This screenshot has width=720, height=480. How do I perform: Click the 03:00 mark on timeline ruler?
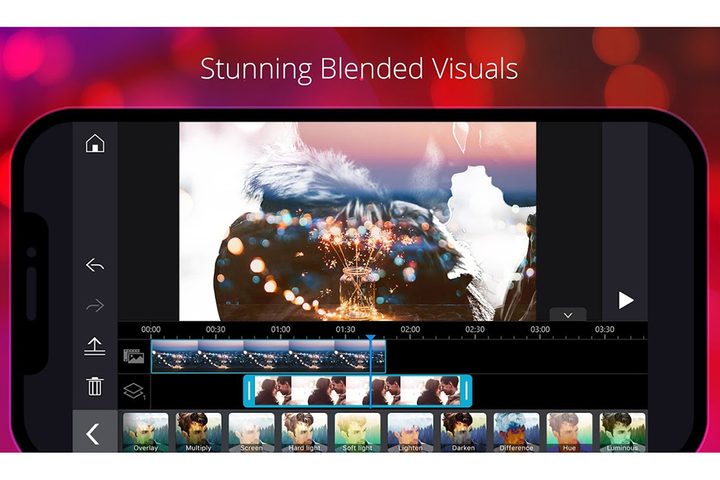pos(540,329)
